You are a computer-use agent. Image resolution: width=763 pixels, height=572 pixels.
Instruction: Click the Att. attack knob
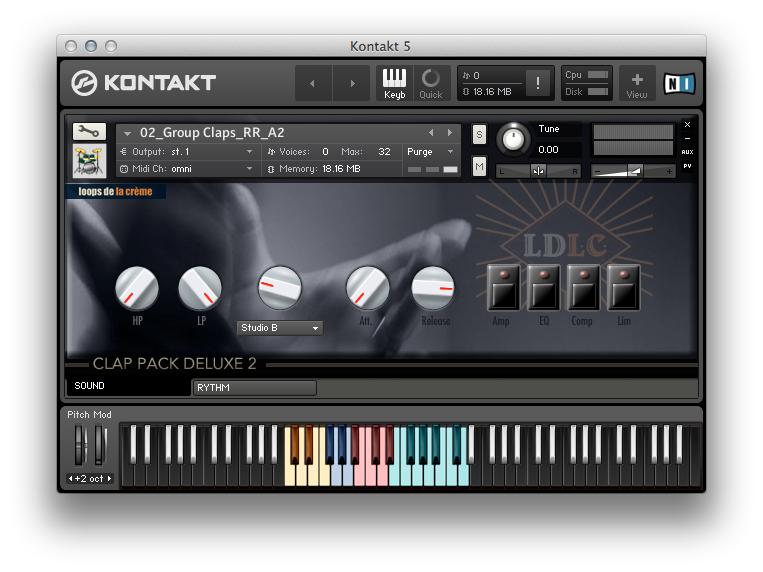[x=367, y=288]
